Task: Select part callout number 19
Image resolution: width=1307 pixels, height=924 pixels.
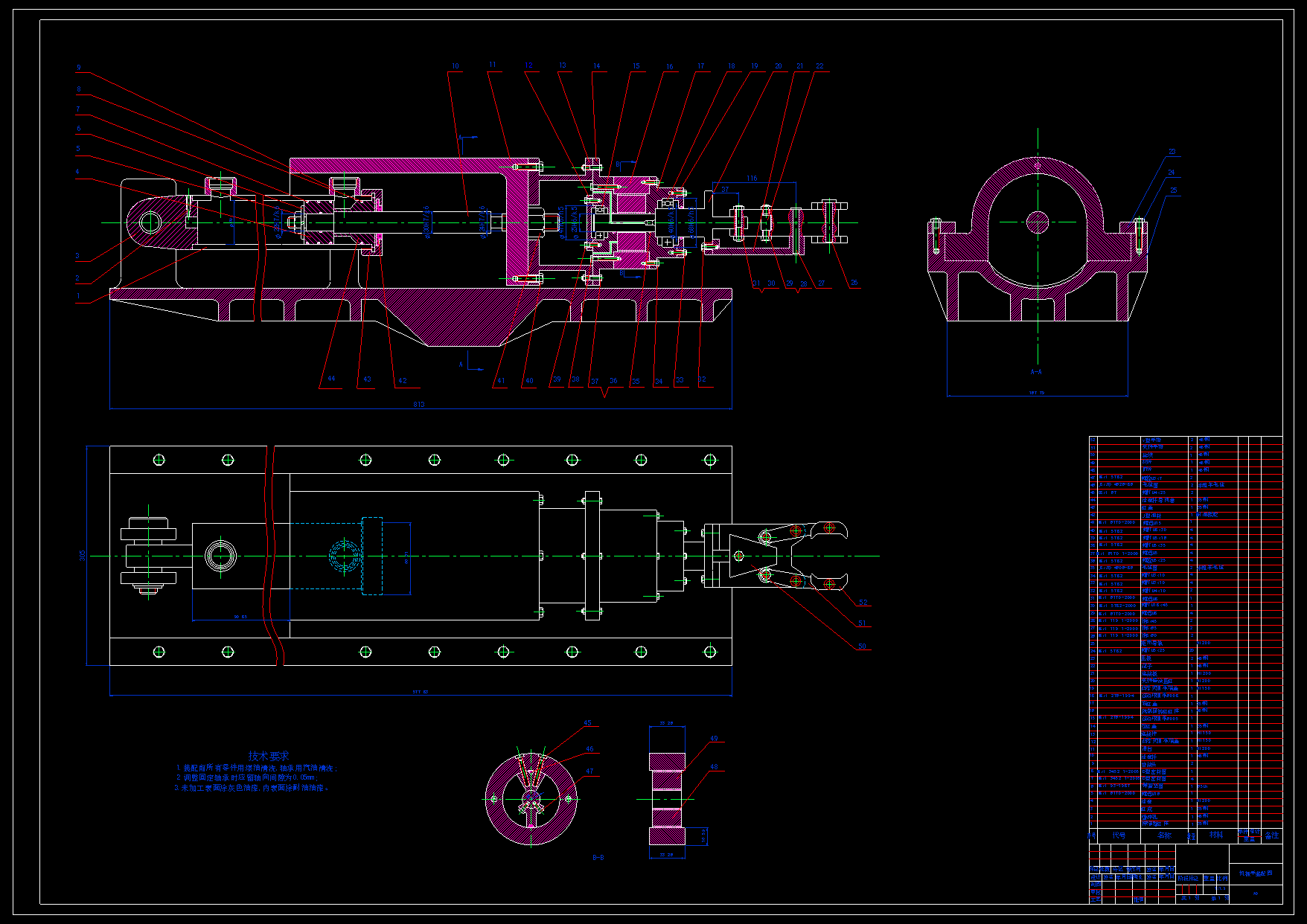Action: pos(754,66)
